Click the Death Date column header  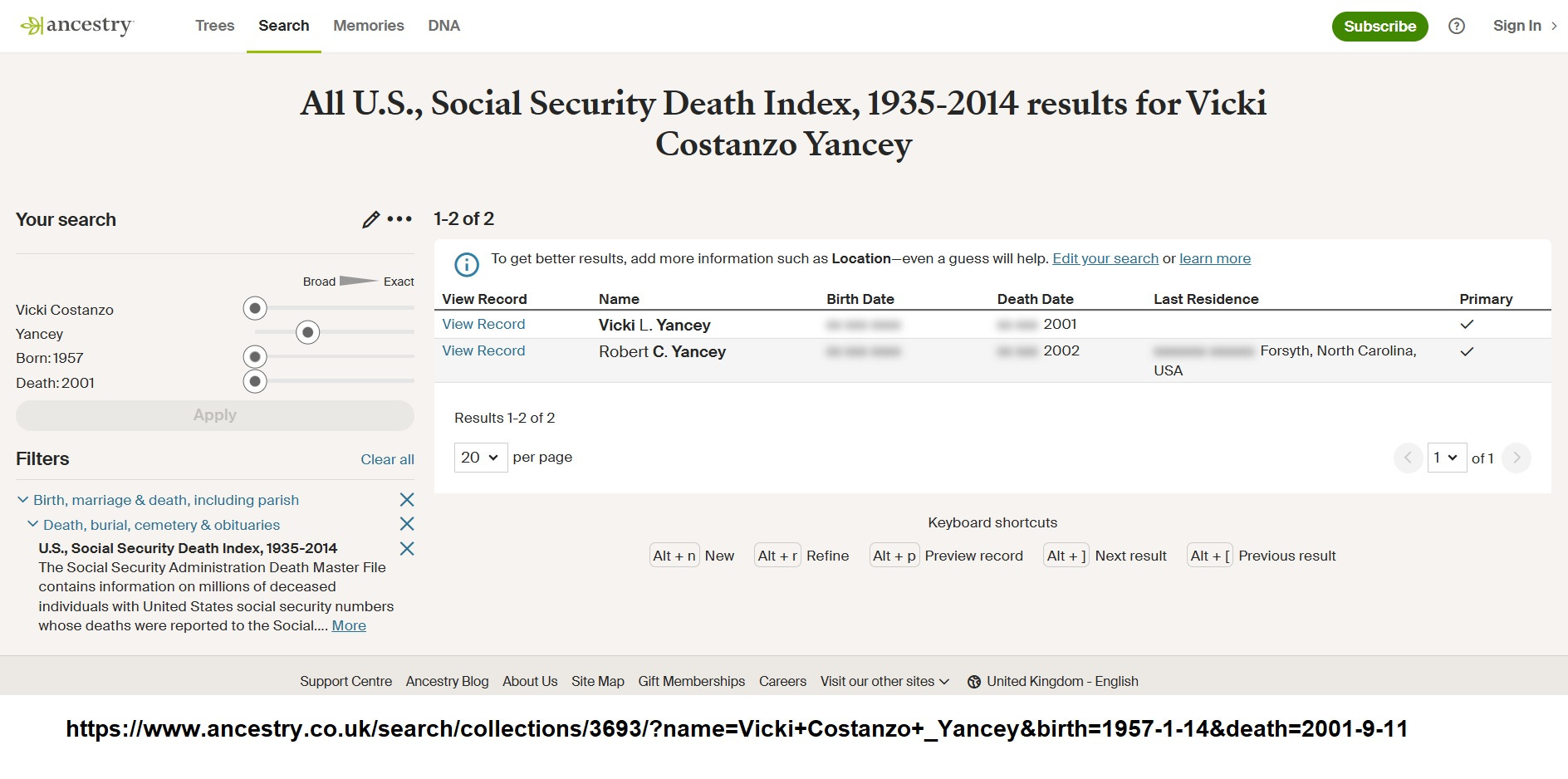tap(1035, 299)
